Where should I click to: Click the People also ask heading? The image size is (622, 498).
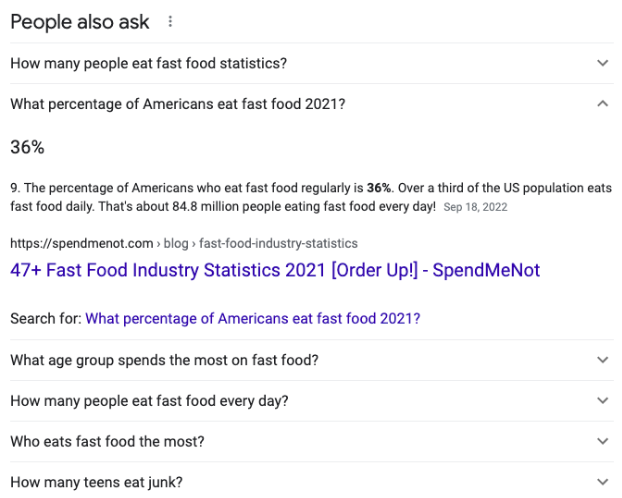(79, 22)
